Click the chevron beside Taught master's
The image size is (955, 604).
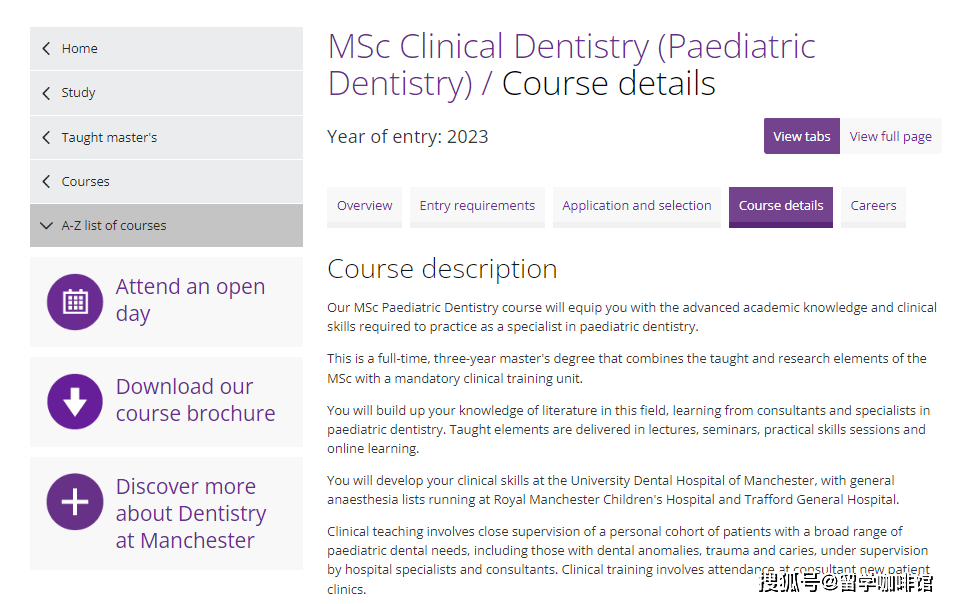pos(46,138)
